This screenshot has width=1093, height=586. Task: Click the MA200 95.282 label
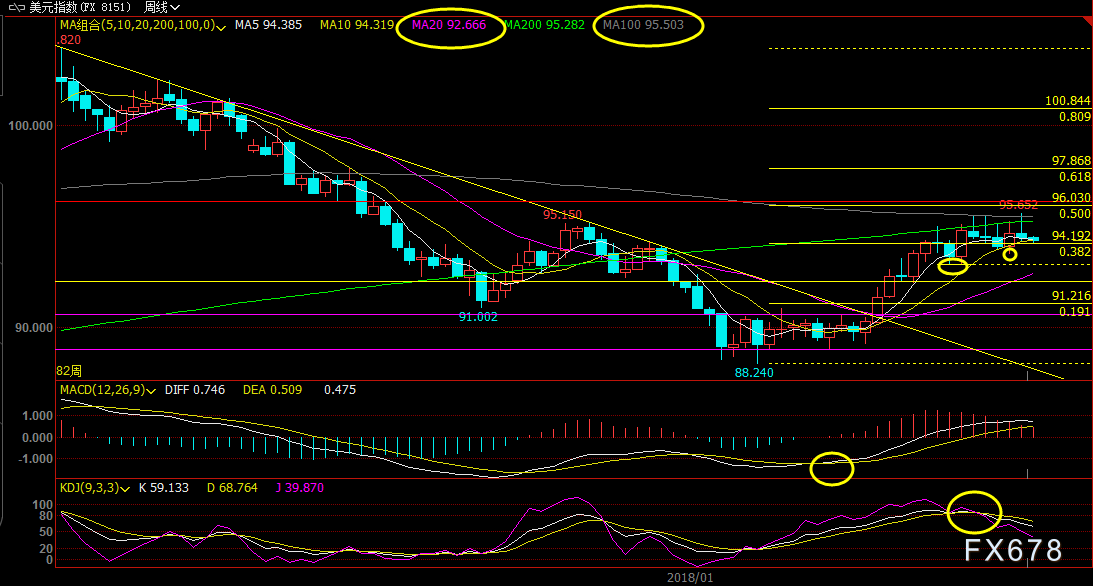tap(544, 25)
